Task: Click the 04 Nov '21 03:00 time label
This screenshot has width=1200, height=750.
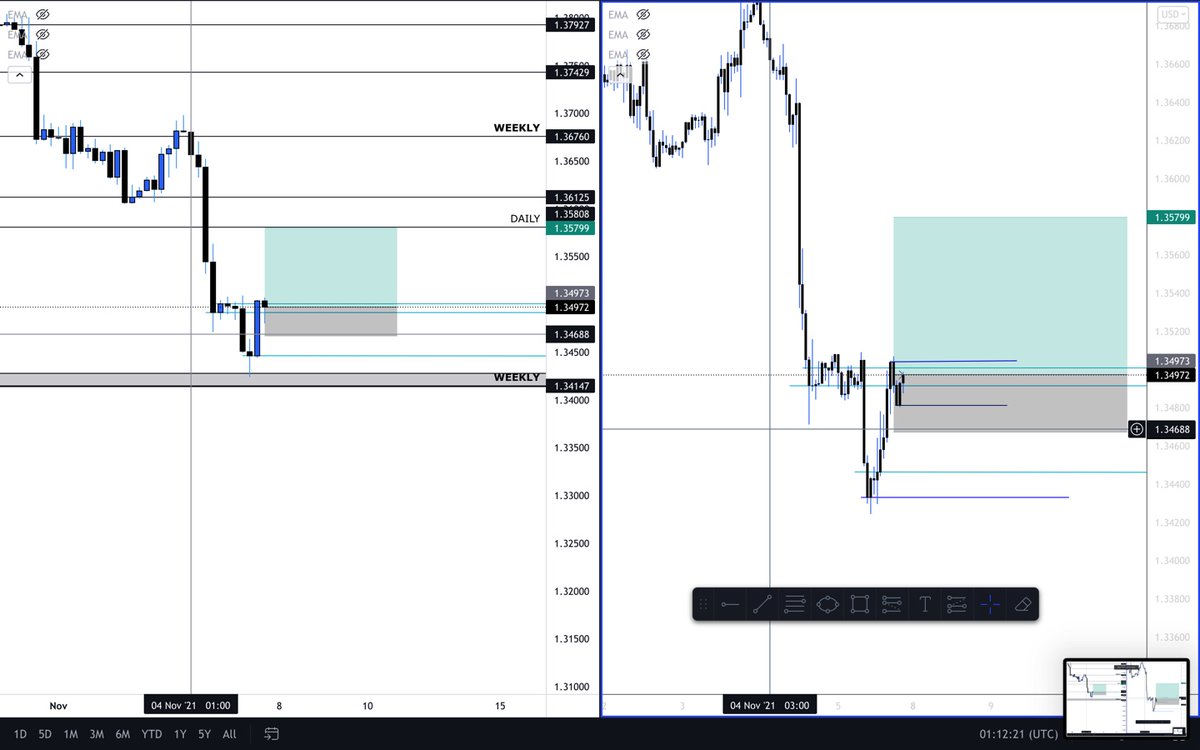Action: point(770,705)
